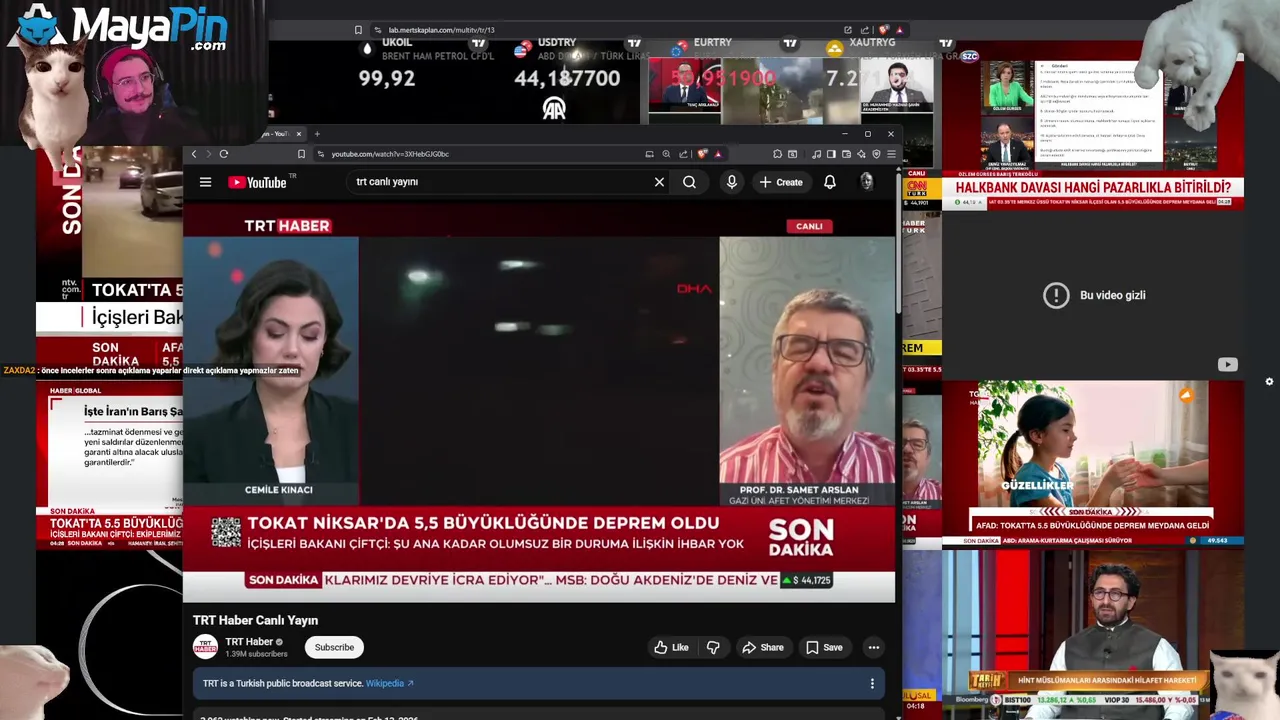Go to the YouTube home logo
1280x720 pixels.
pos(257,182)
